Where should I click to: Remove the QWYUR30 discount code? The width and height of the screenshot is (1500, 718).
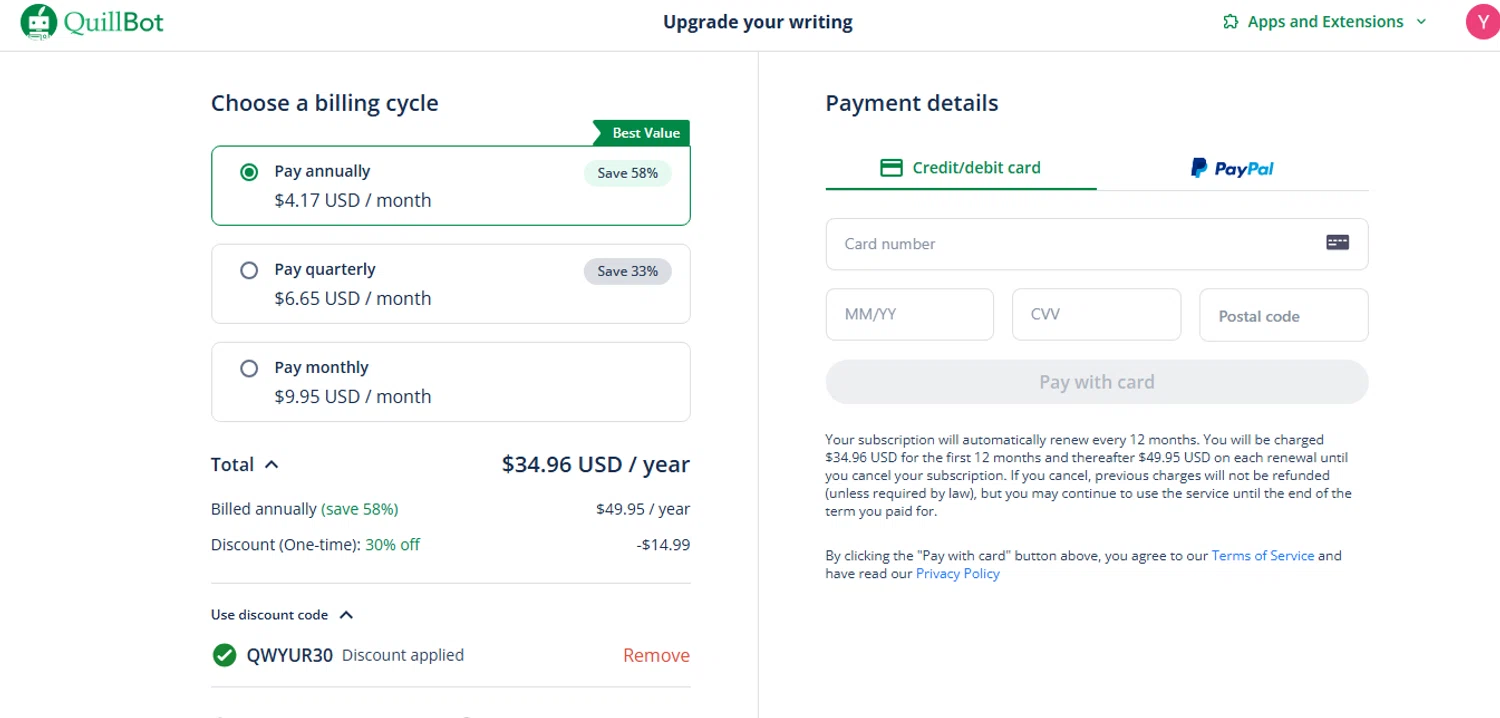point(656,655)
